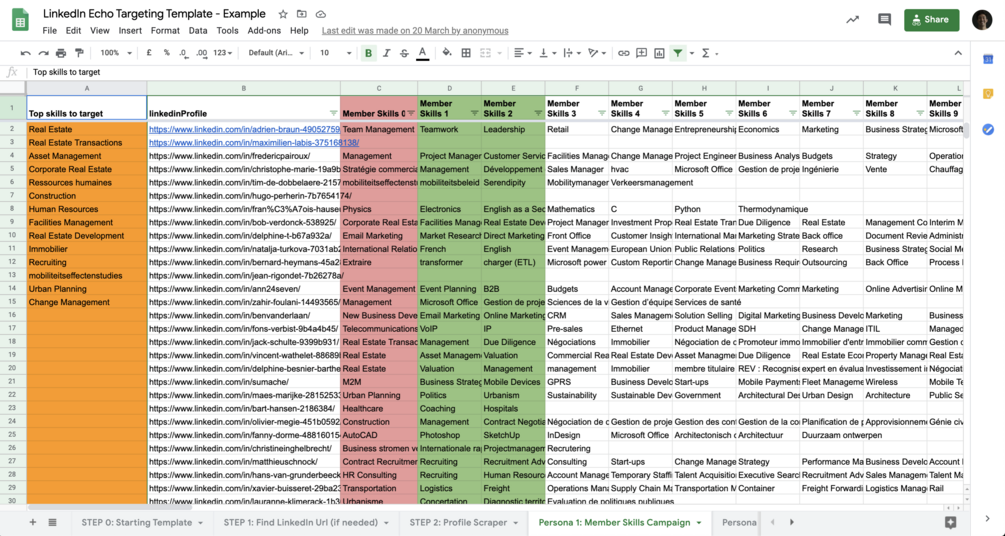The width and height of the screenshot is (1005, 536).
Task: Click the Redo icon in the toolbar
Action: (x=43, y=53)
